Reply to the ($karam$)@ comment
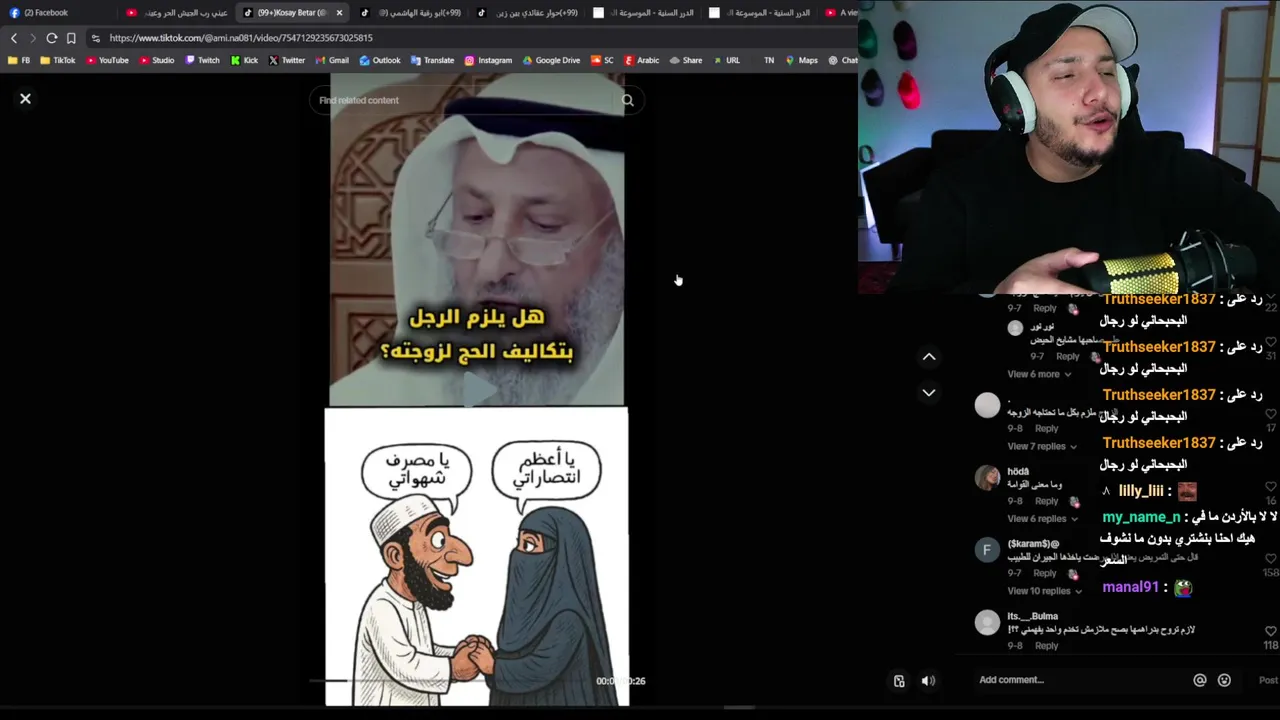The width and height of the screenshot is (1280, 720). [x=1045, y=573]
